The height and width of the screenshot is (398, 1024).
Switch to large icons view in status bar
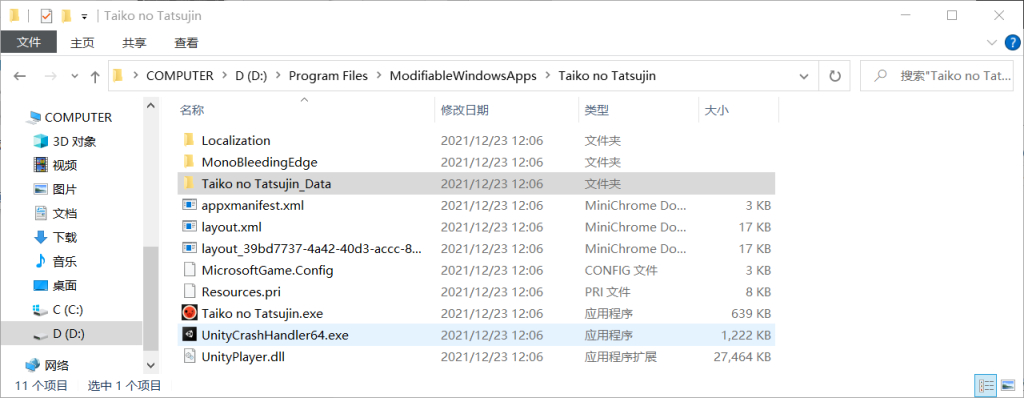1008,386
